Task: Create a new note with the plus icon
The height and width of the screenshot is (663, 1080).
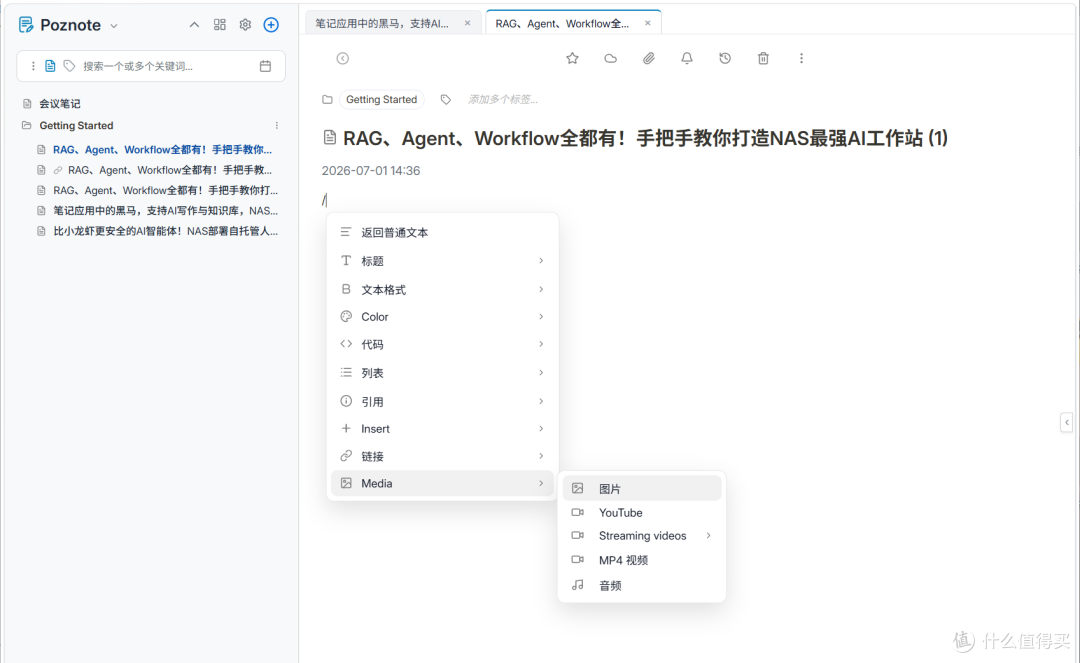Action: pos(271,25)
